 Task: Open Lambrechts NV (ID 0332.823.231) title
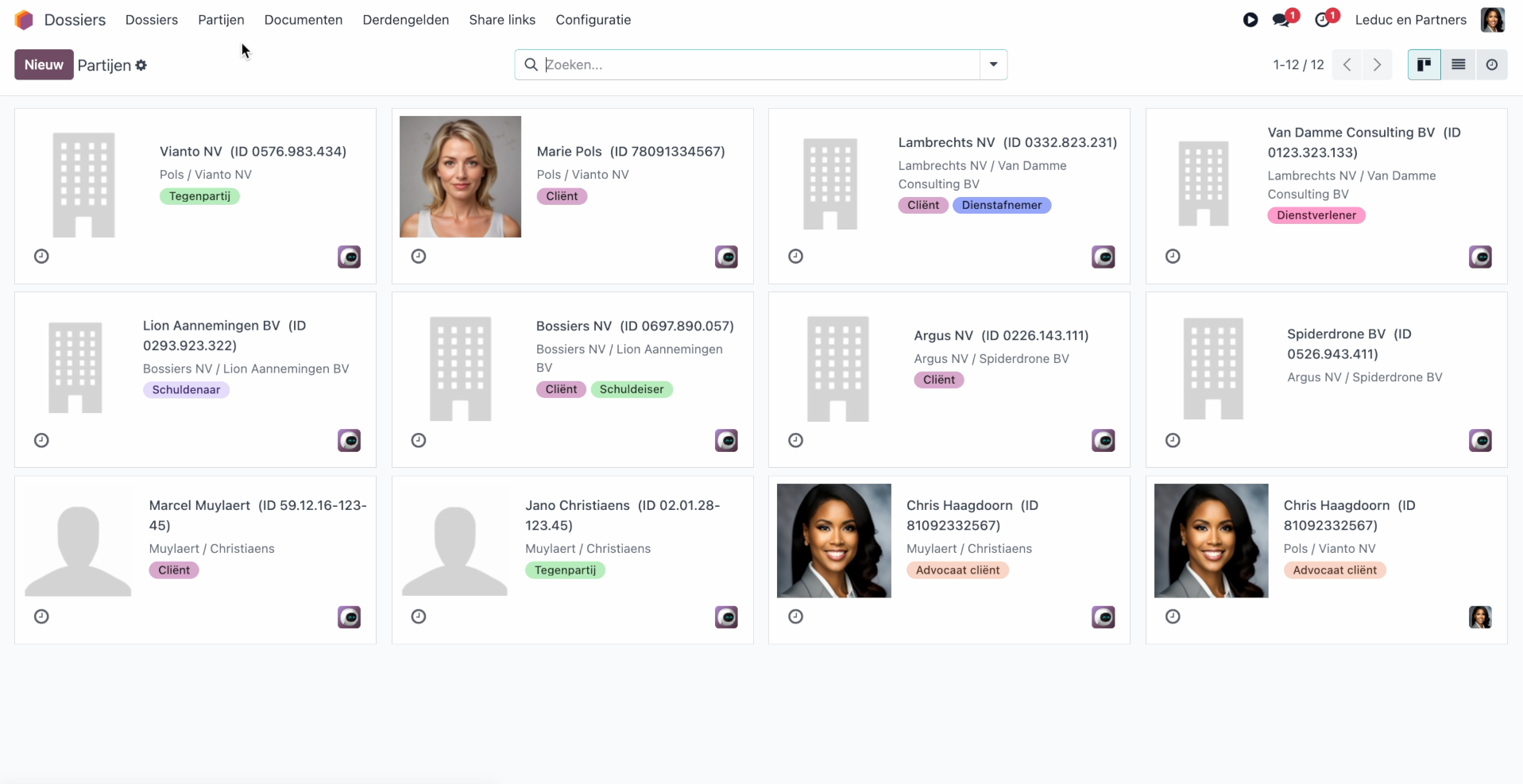(1007, 142)
